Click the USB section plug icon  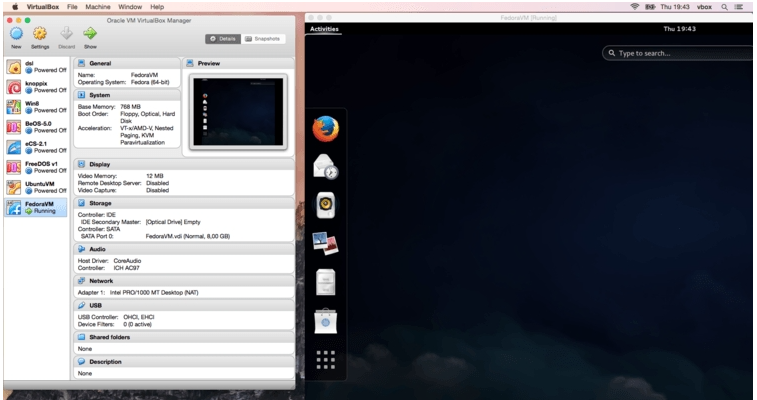tap(82, 305)
